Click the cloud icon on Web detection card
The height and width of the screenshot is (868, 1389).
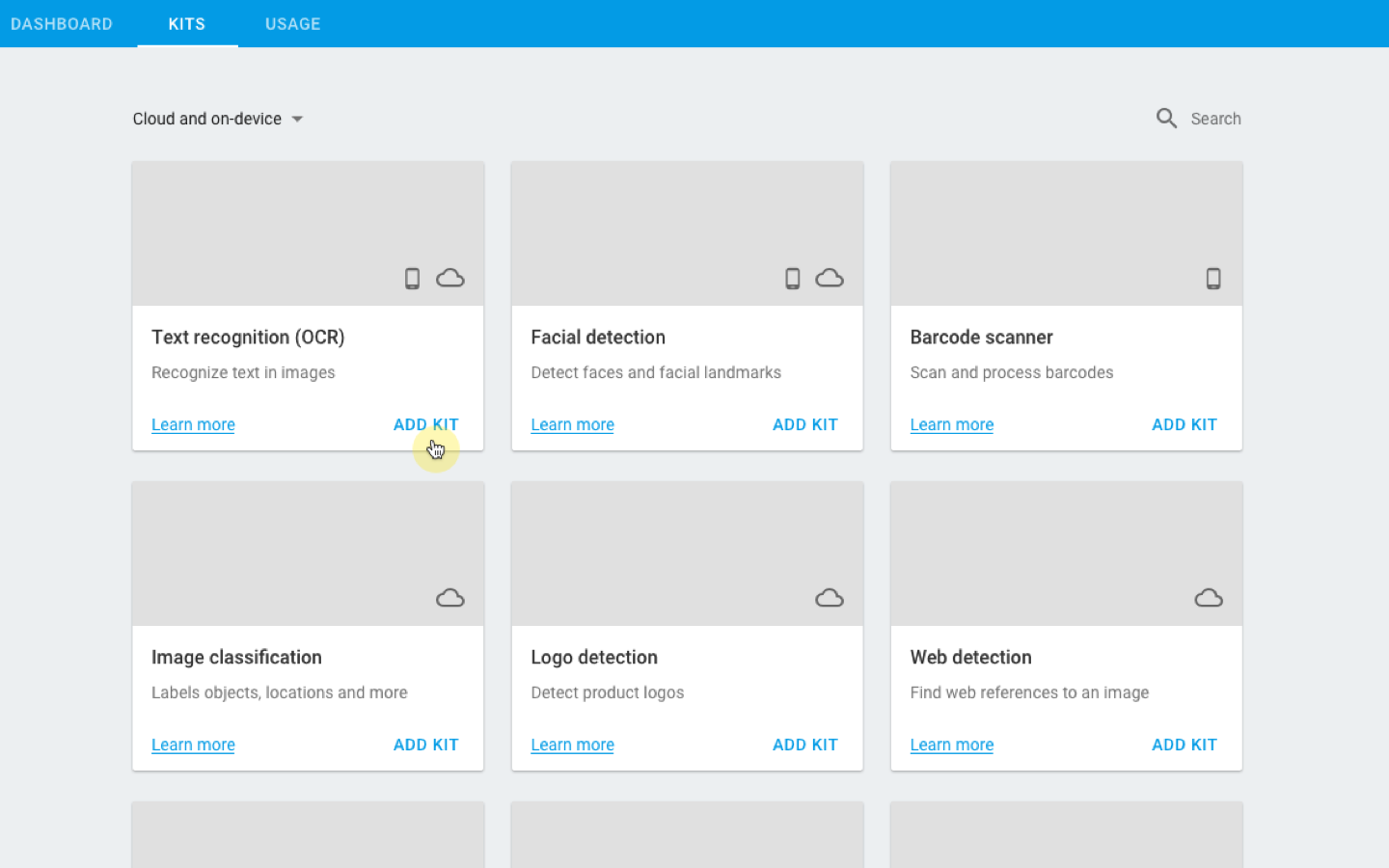pyautogui.click(x=1209, y=598)
